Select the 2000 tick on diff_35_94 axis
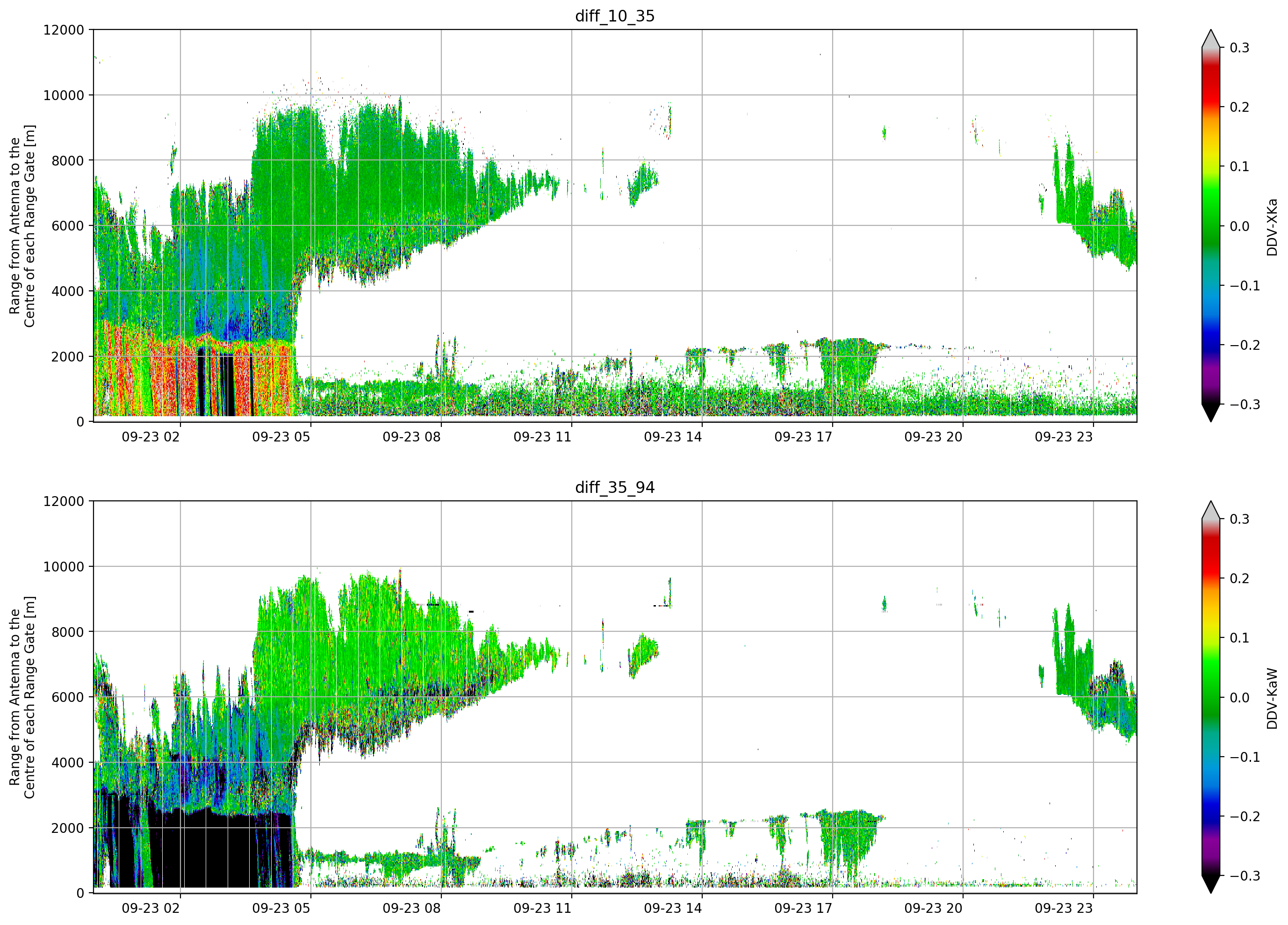Viewport: 1288px width, 925px height. tap(68, 828)
